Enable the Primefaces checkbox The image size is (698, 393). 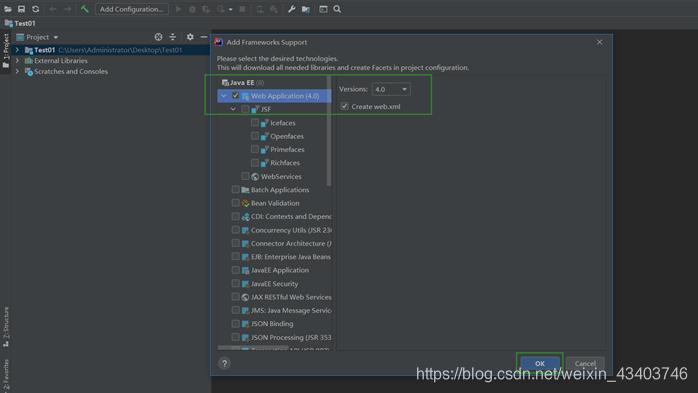[255, 149]
